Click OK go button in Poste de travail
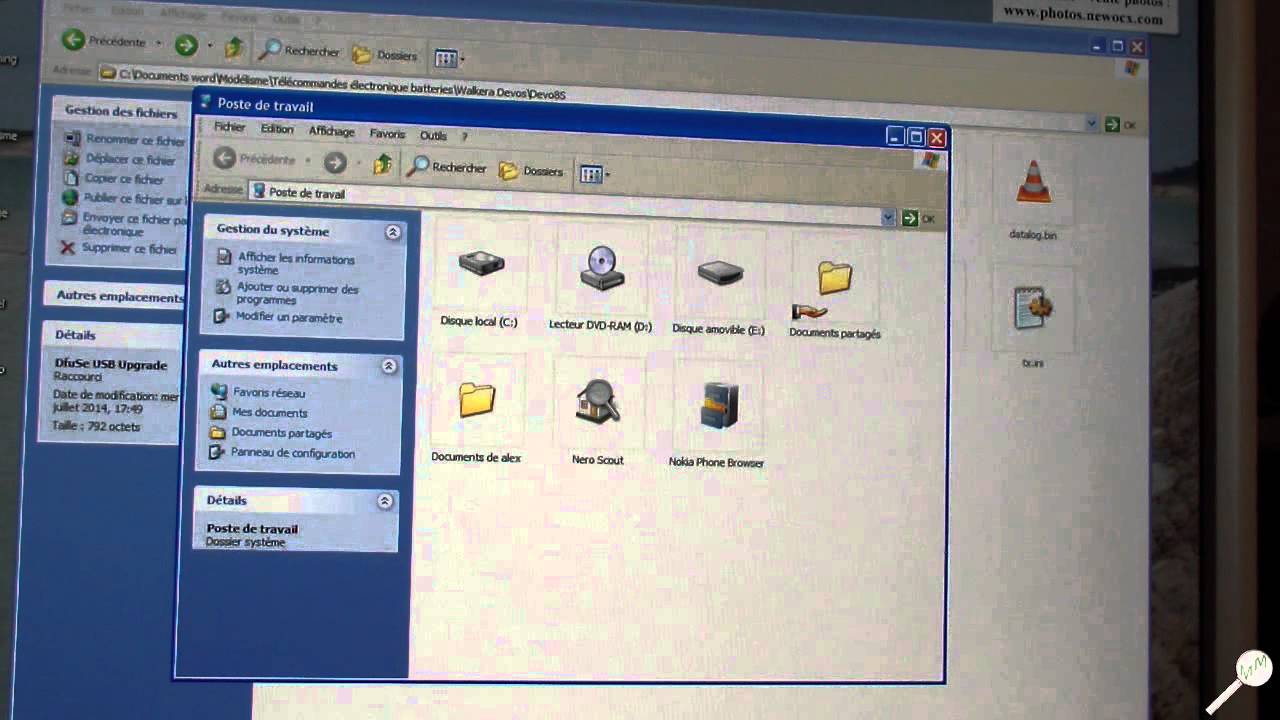The height and width of the screenshot is (720, 1280). click(x=919, y=218)
